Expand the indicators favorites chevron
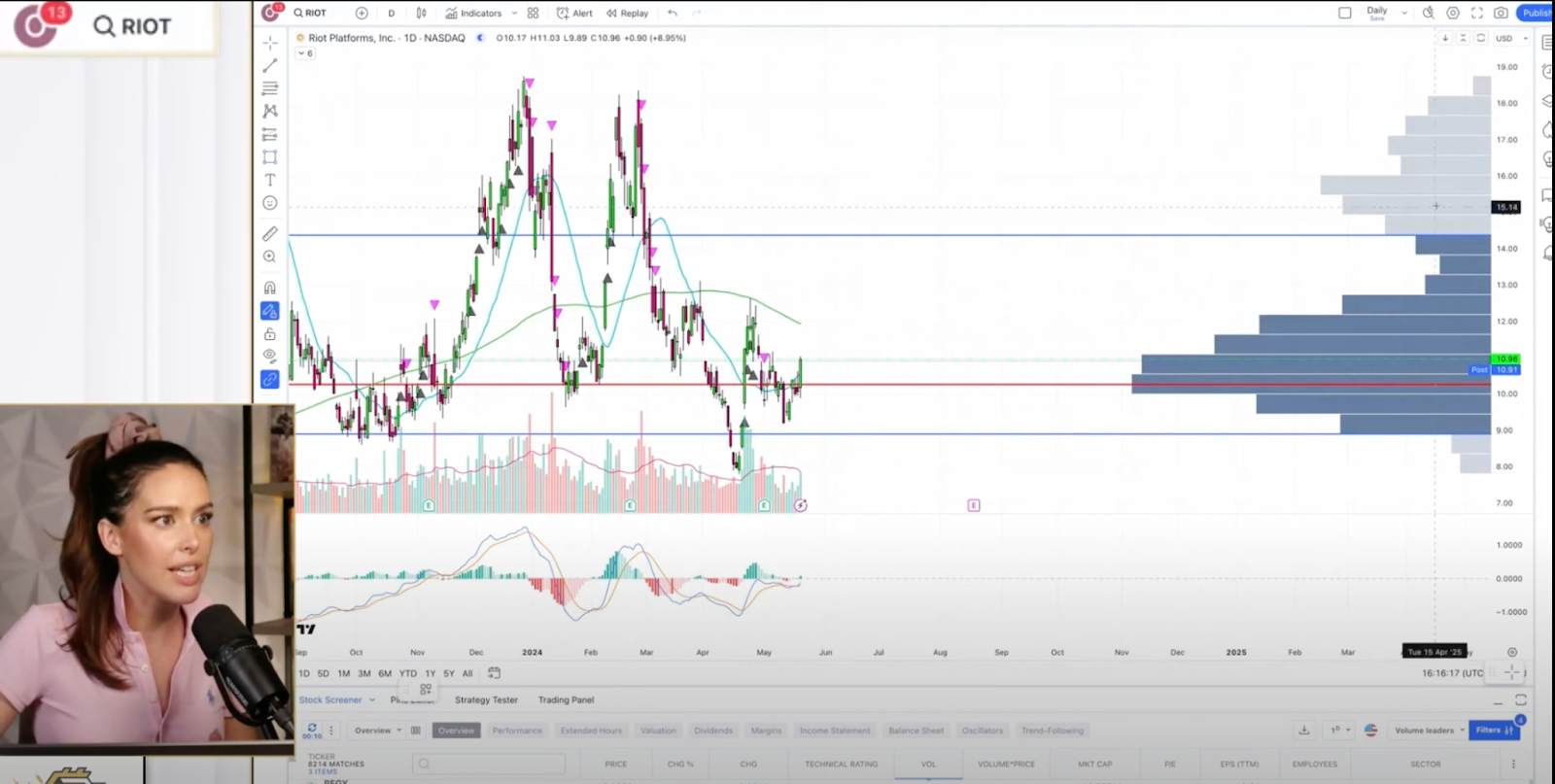Screen dimensions: 1555x784 pyautogui.click(x=514, y=13)
